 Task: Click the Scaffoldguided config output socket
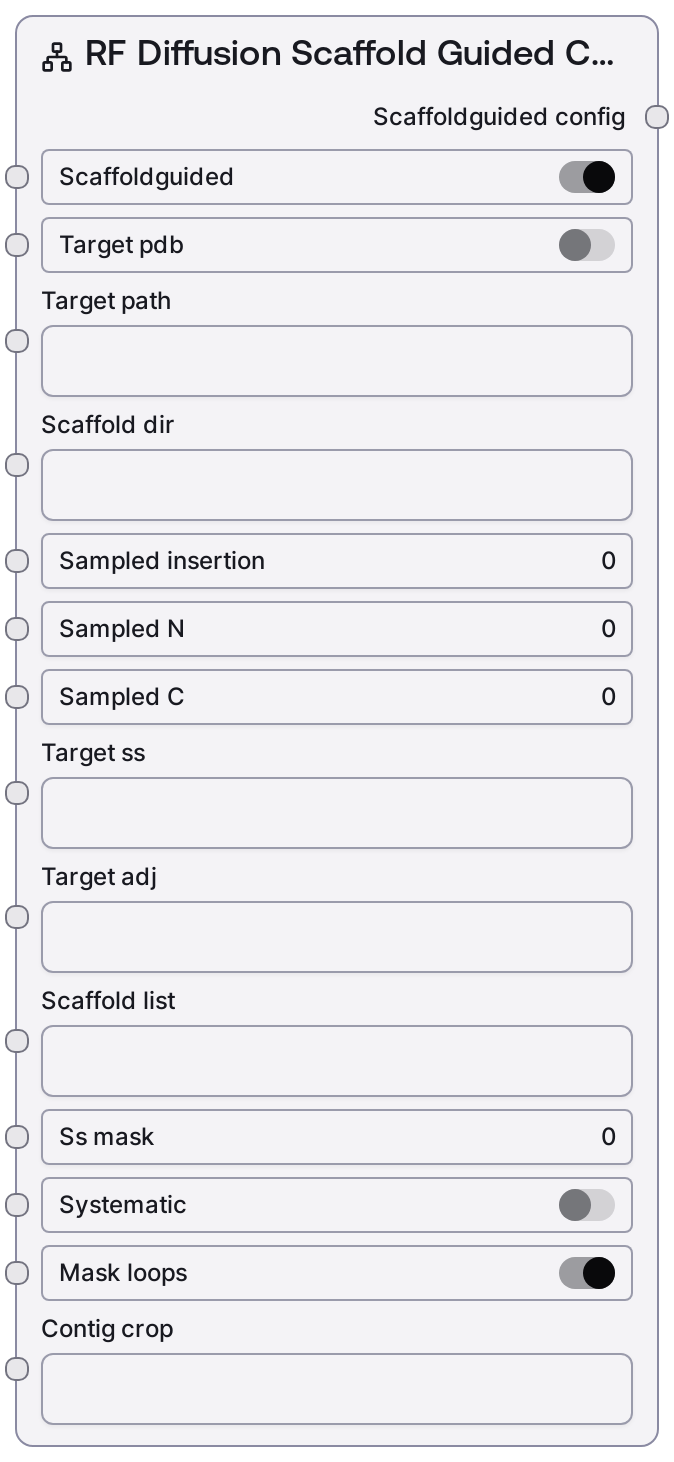click(656, 117)
